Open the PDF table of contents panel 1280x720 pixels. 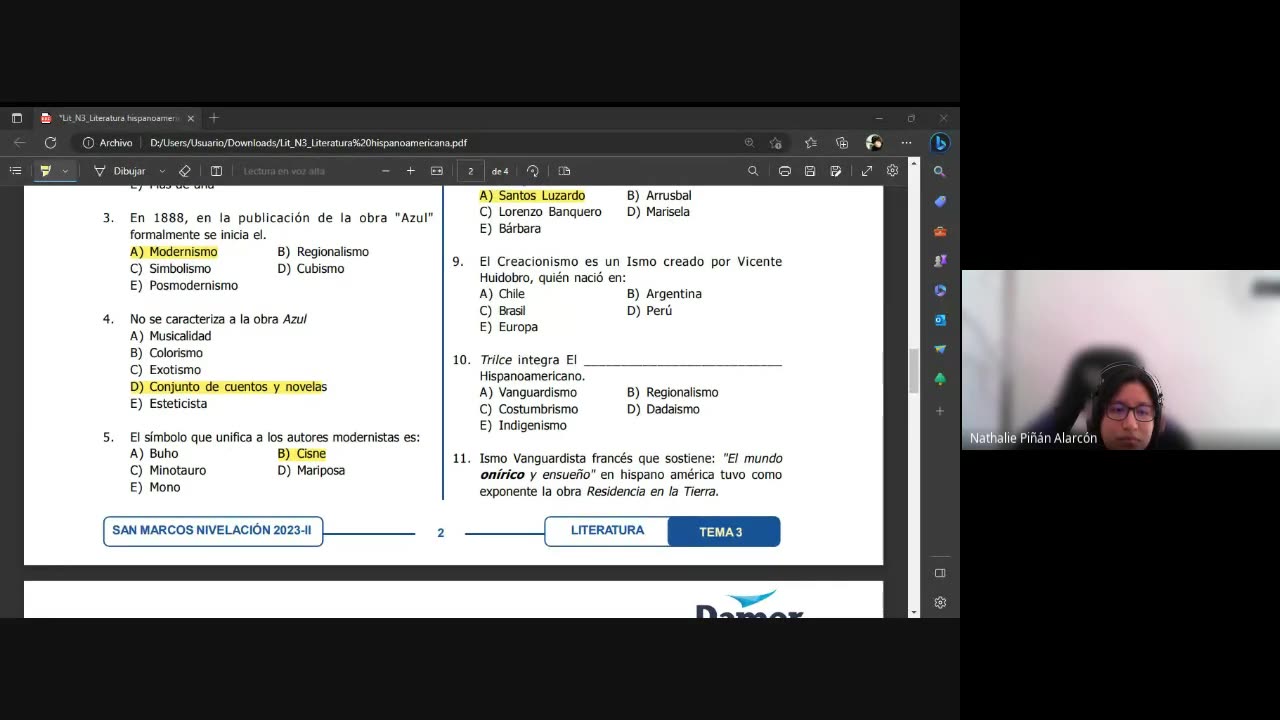click(15, 171)
